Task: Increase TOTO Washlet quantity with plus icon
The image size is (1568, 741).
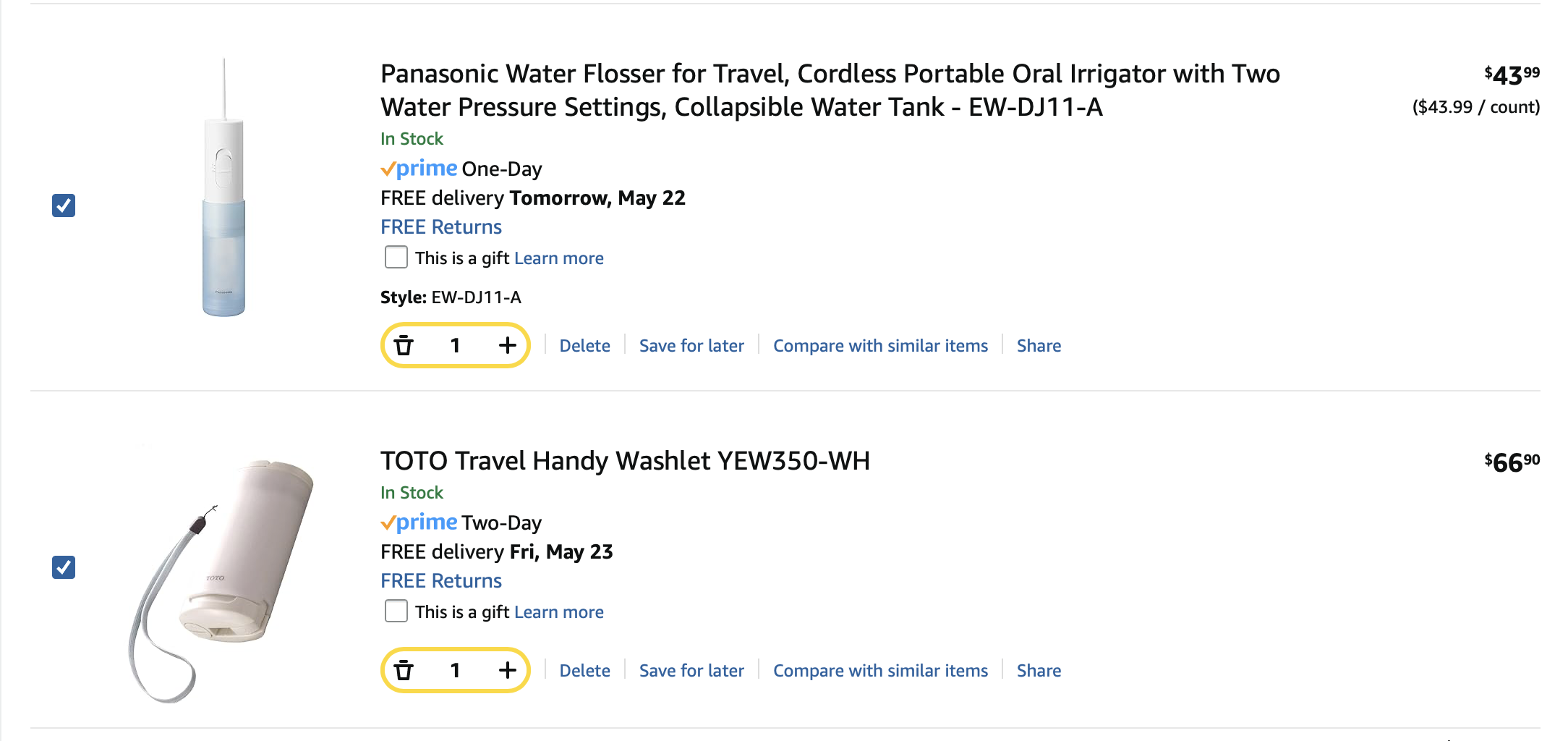Action: coord(508,670)
